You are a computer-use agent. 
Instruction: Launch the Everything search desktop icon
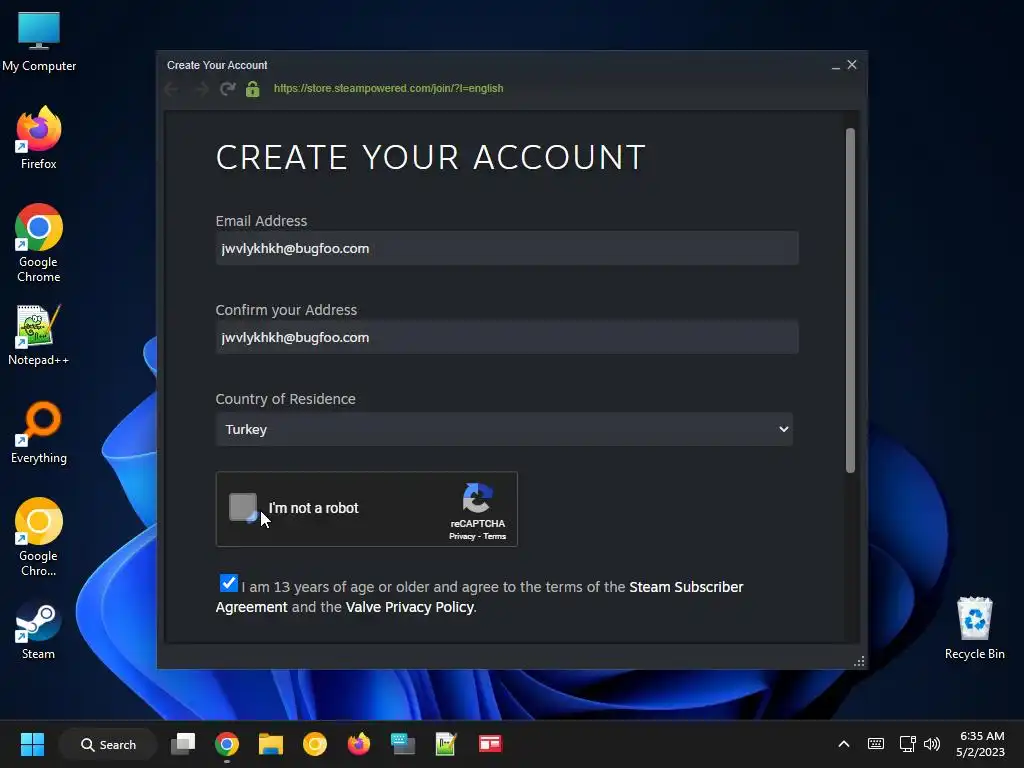click(39, 432)
